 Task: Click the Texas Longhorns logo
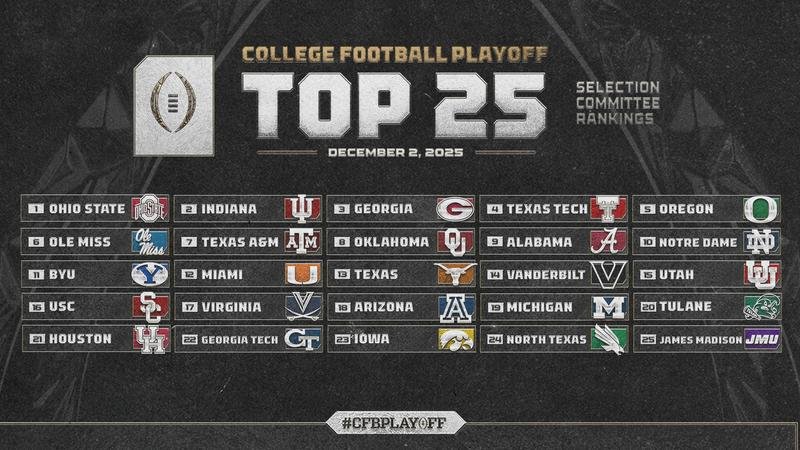pos(453,274)
